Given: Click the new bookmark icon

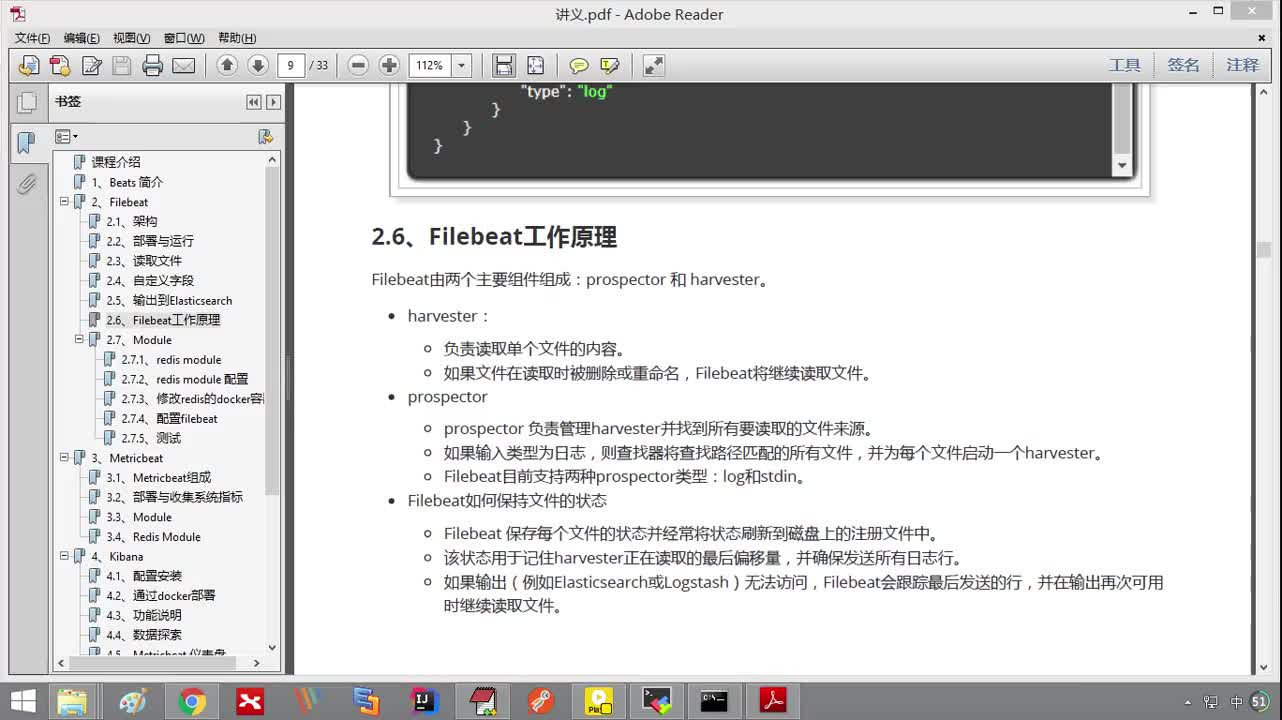Looking at the screenshot, I should tap(265, 137).
